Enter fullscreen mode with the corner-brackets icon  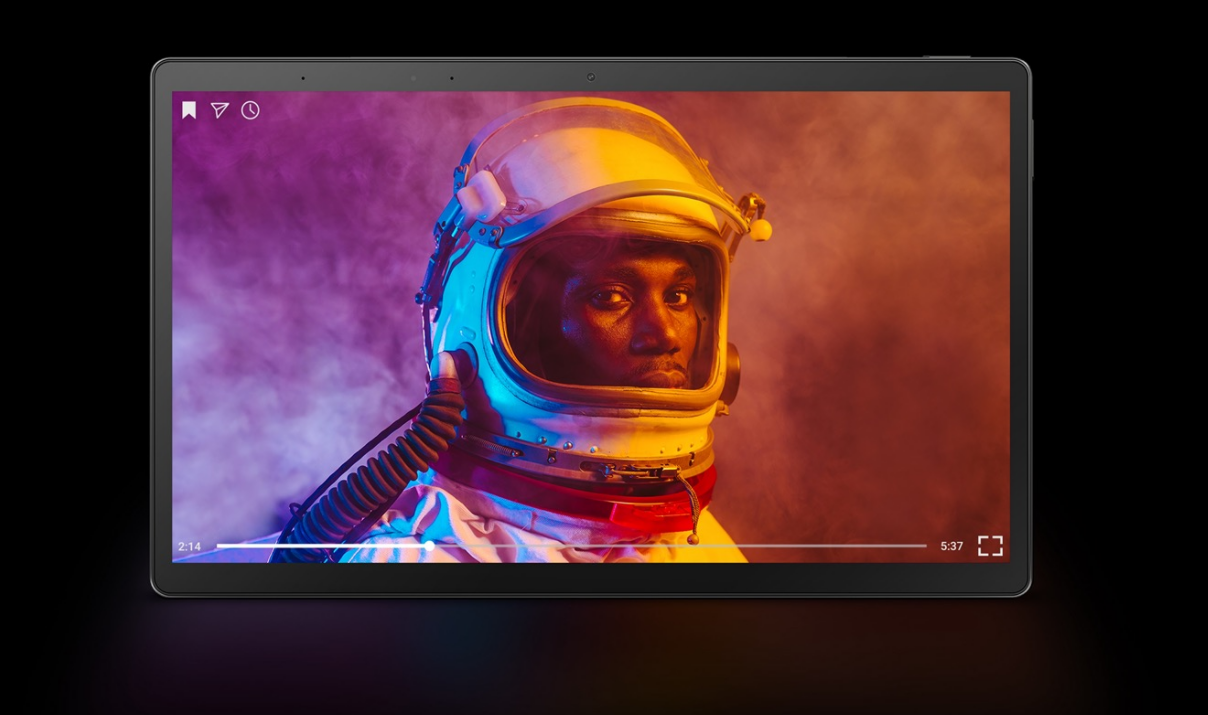989,546
